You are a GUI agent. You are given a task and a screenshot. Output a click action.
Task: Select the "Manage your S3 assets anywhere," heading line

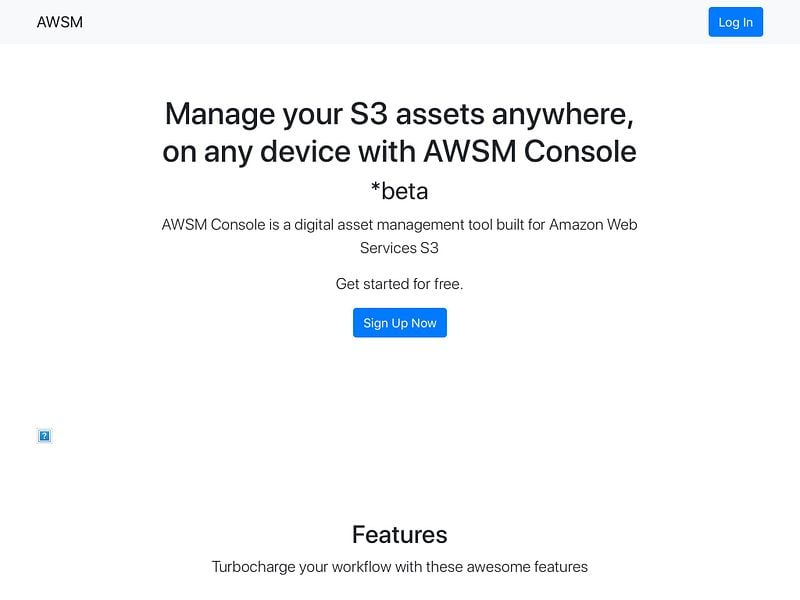pos(399,113)
